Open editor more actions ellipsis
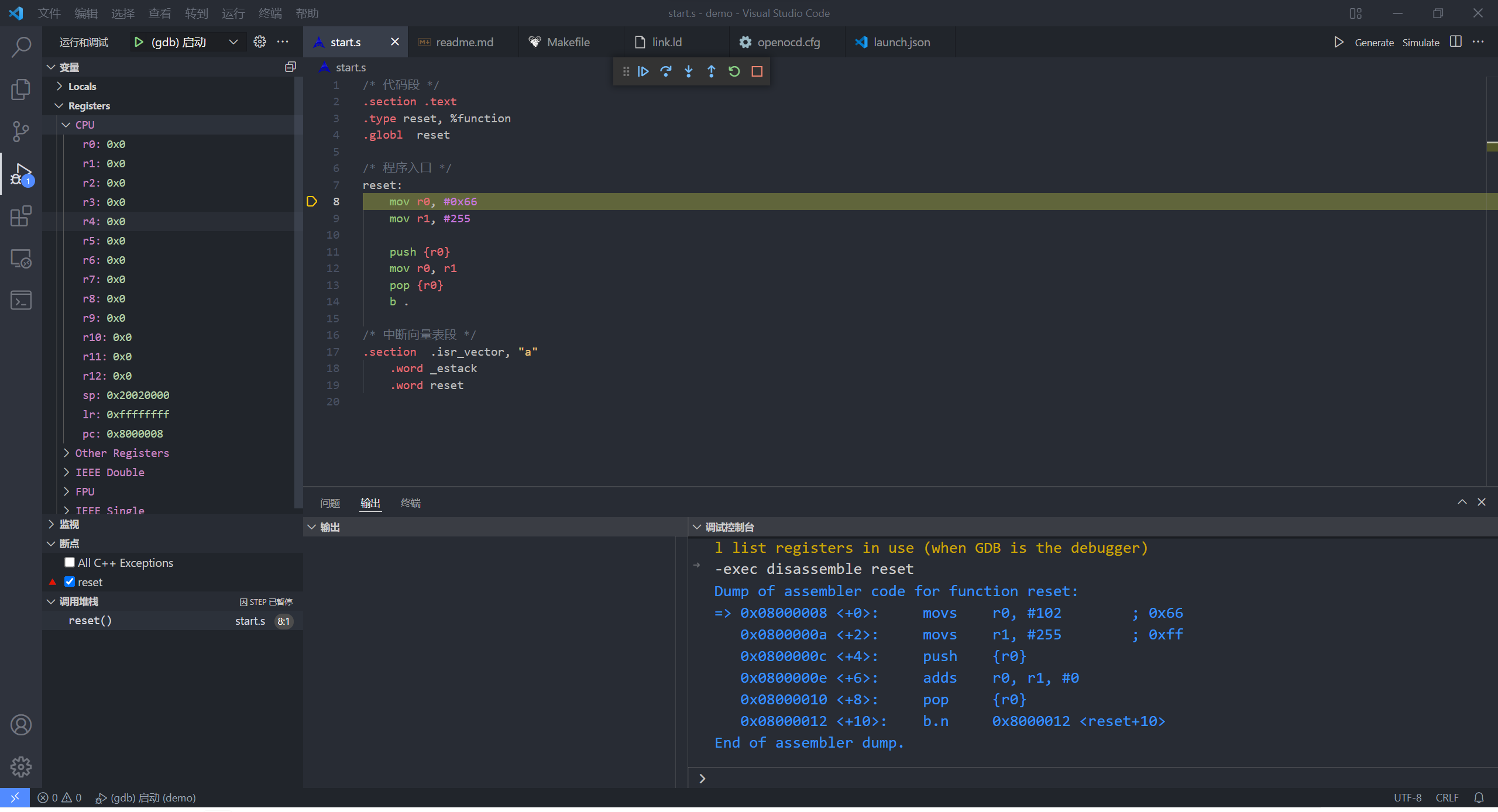Viewport: 1498px width, 812px height. [x=1479, y=42]
